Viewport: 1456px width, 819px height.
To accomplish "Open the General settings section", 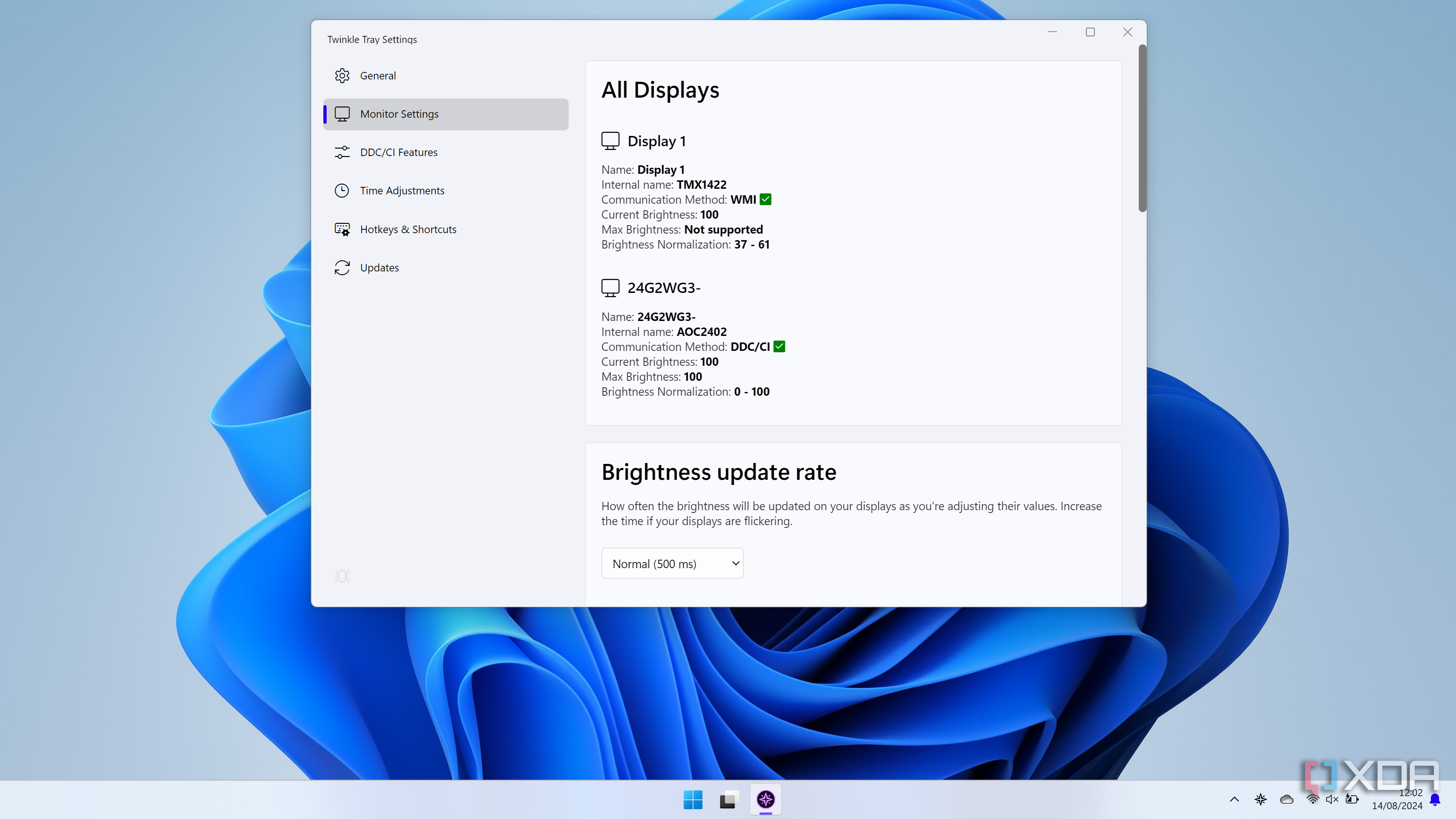I will [x=445, y=76].
